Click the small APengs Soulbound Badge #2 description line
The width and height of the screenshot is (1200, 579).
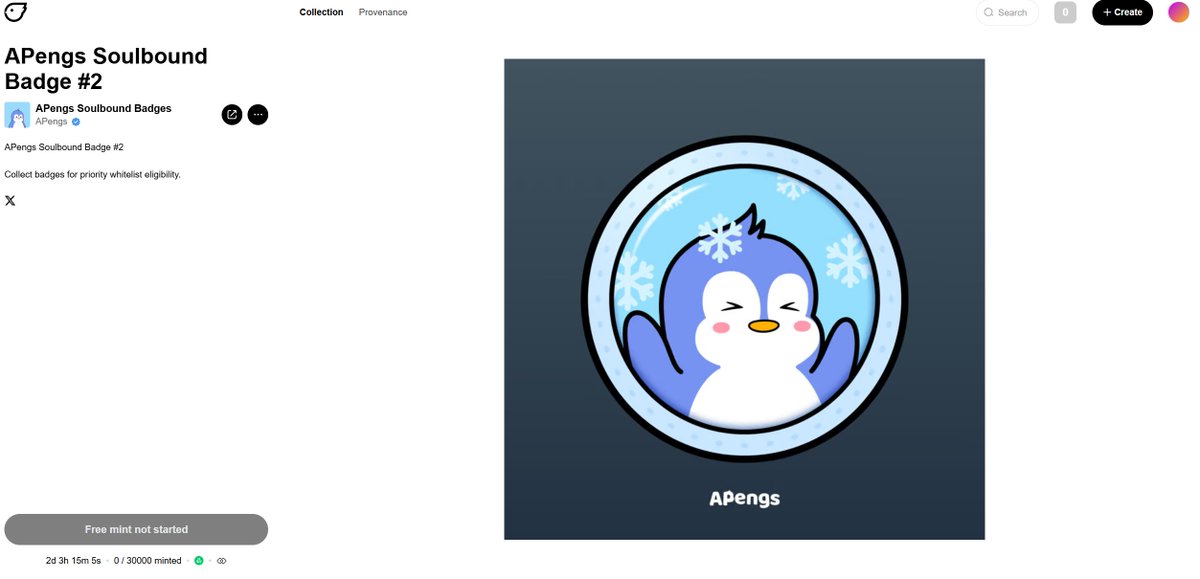tap(64, 147)
